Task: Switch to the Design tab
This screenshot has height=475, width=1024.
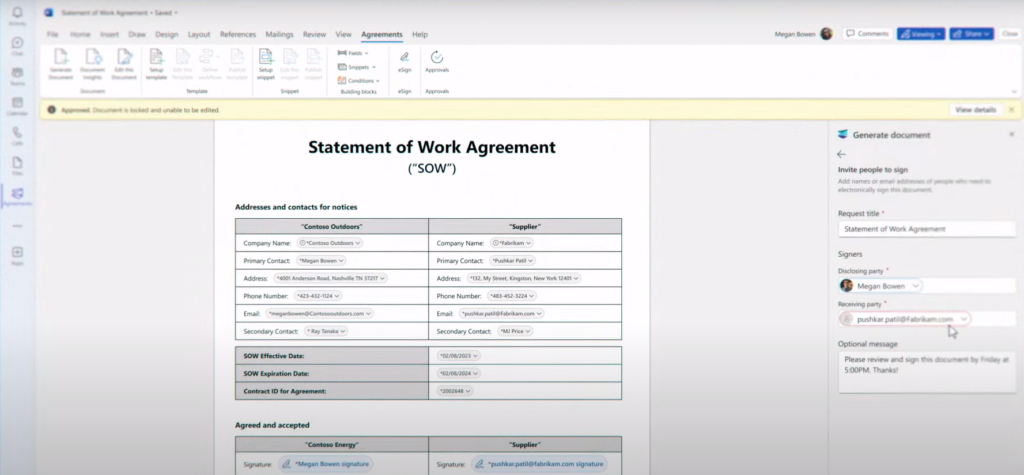Action: 167,34
